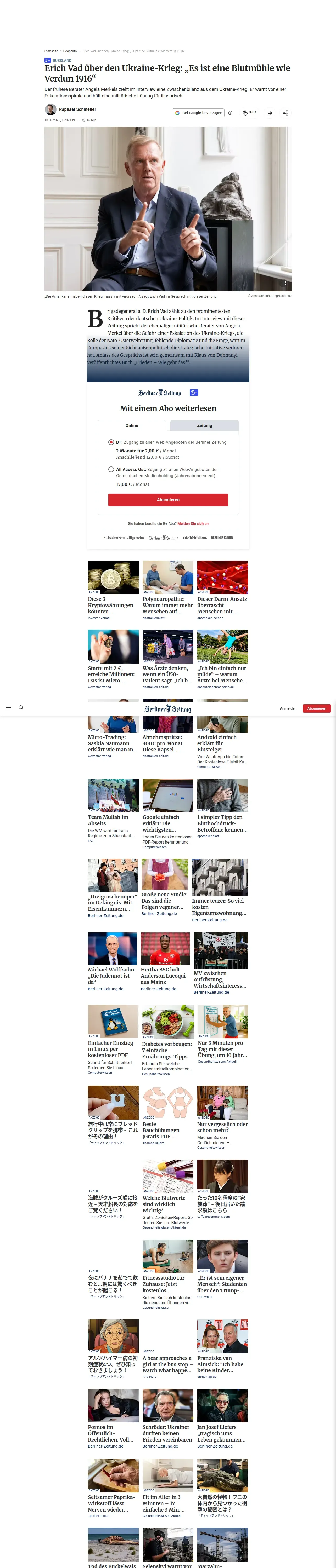
Task: Go to Startseite breadcrumb
Action: pyautogui.click(x=51, y=51)
